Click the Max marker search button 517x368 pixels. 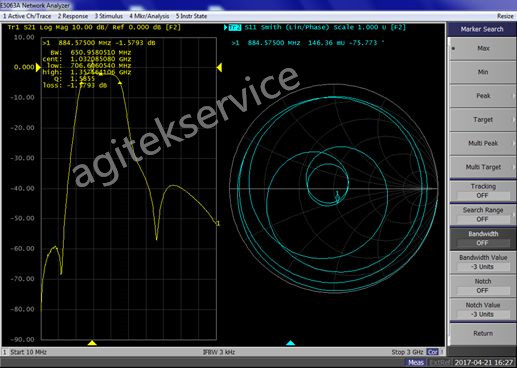click(x=483, y=49)
